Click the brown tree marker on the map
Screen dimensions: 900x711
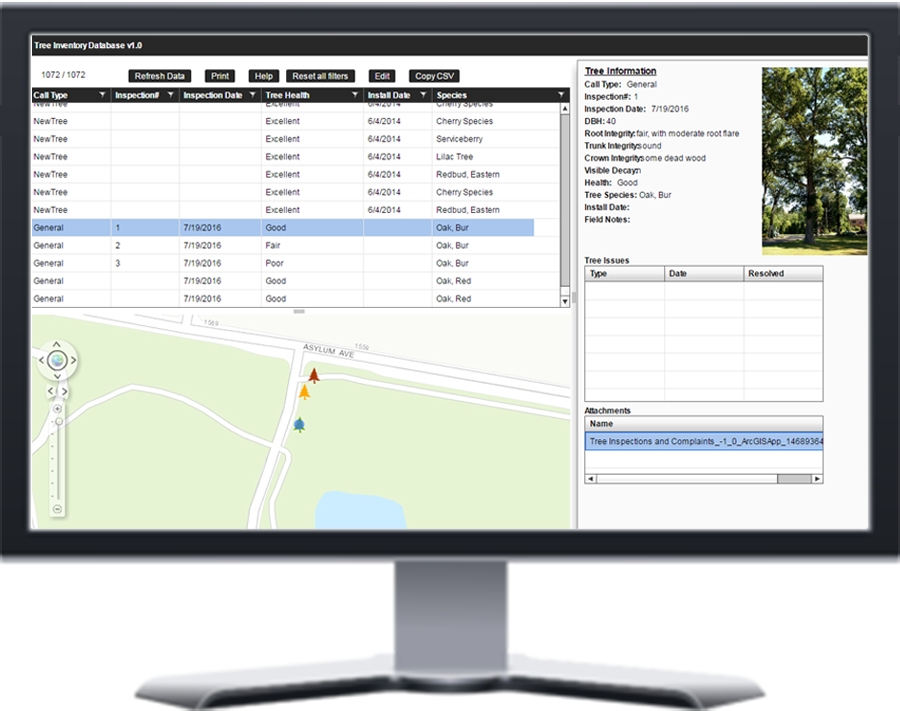[313, 376]
